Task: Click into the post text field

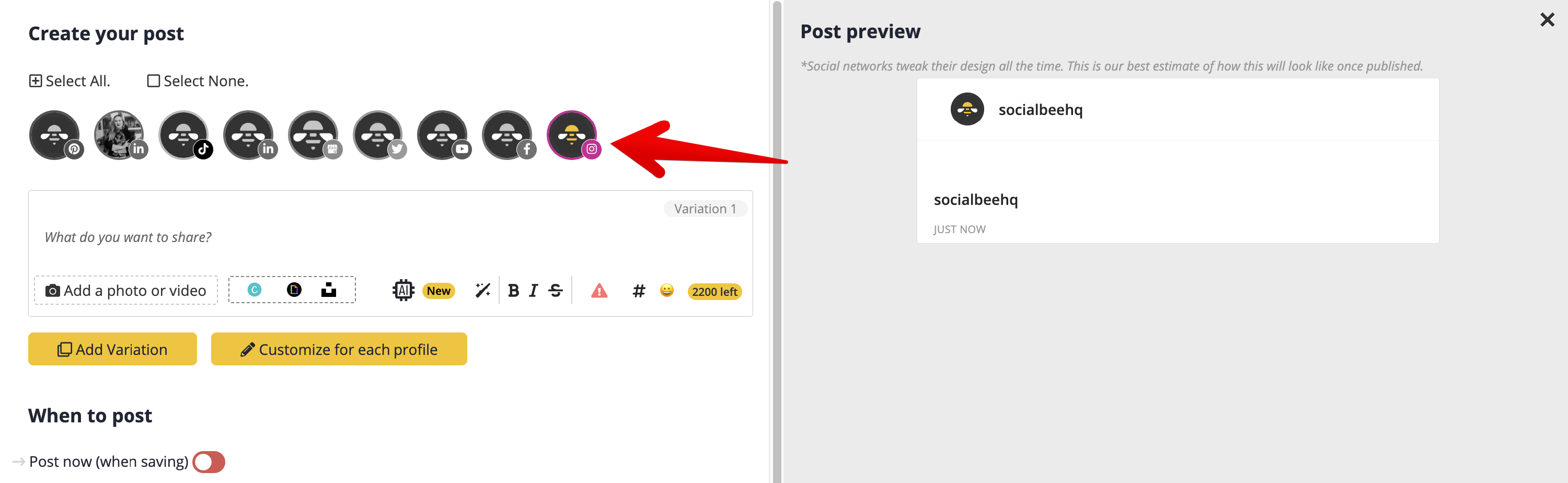Action: click(x=389, y=237)
